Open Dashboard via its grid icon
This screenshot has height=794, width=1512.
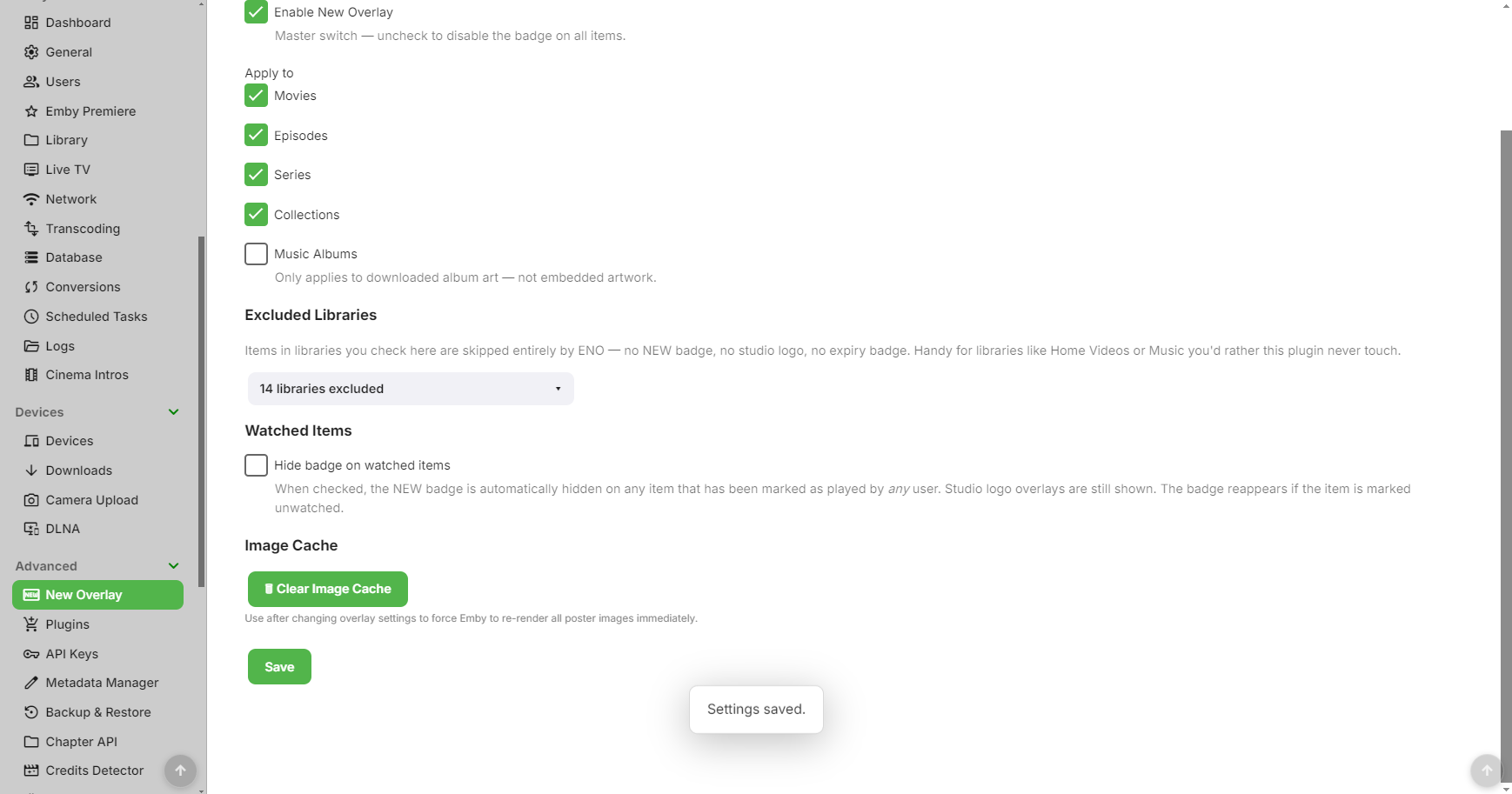point(31,23)
